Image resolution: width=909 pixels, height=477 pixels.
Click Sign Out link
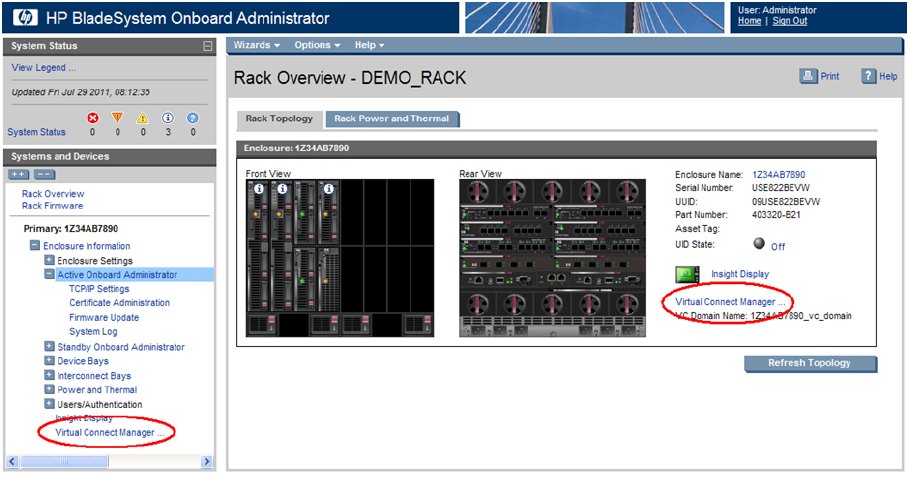coord(790,21)
